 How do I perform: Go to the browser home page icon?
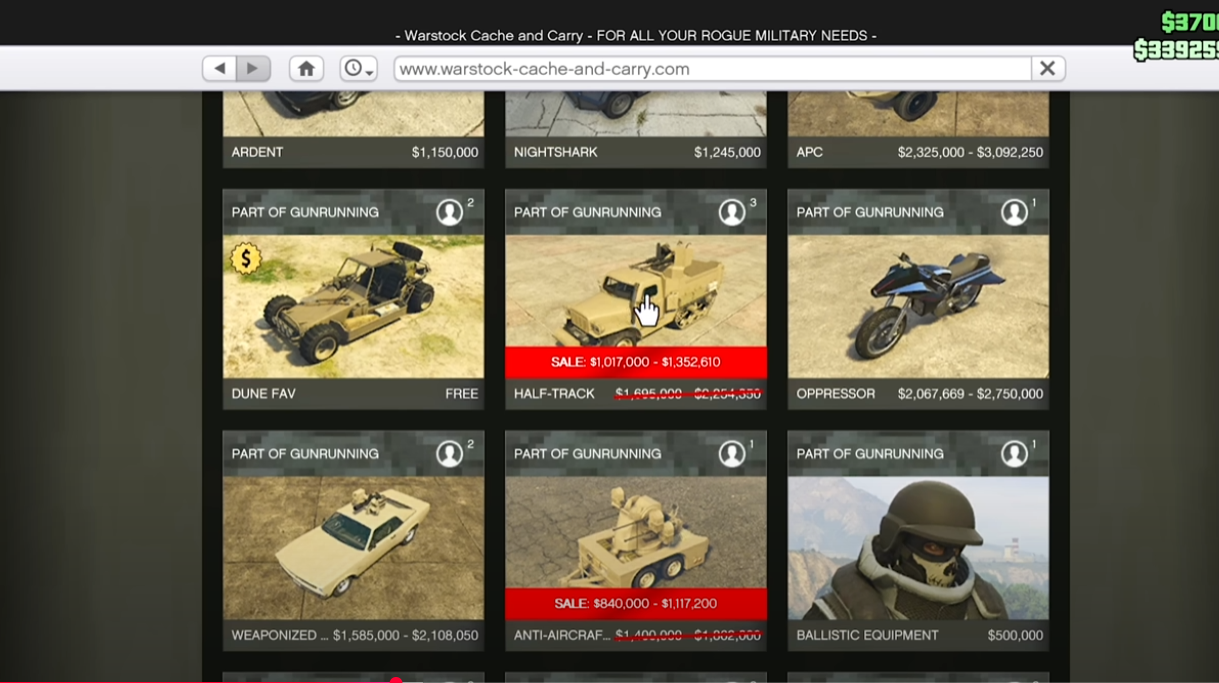coord(307,68)
